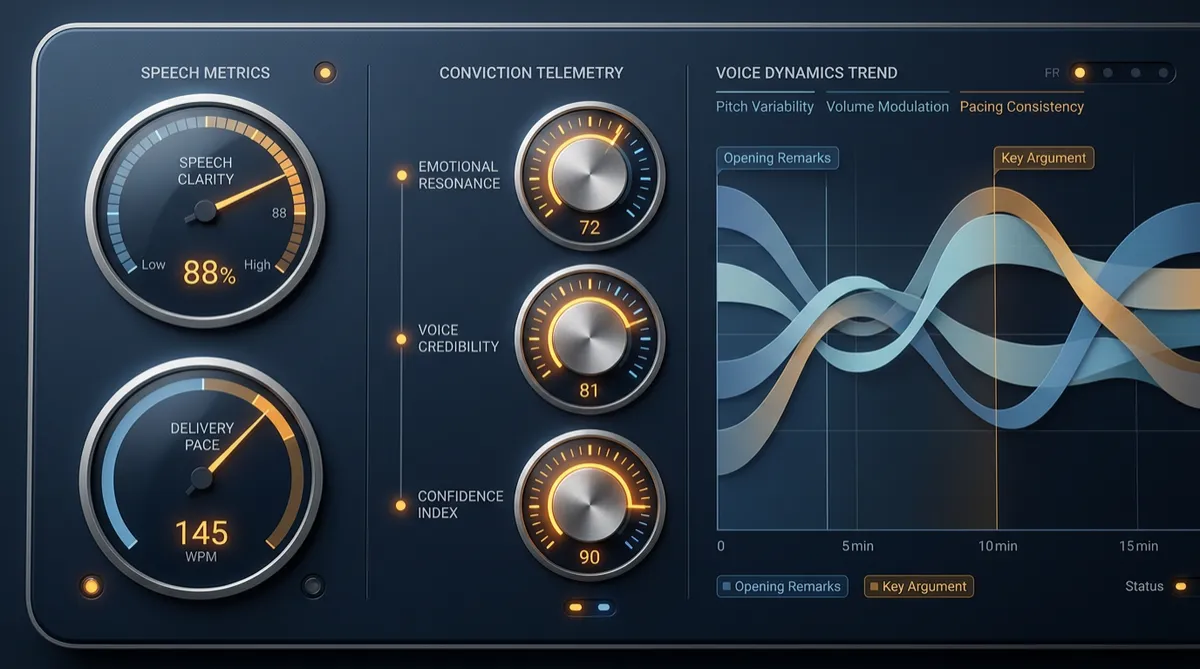The image size is (1200, 669).
Task: Click the 88% clarity readout
Action: [x=209, y=272]
